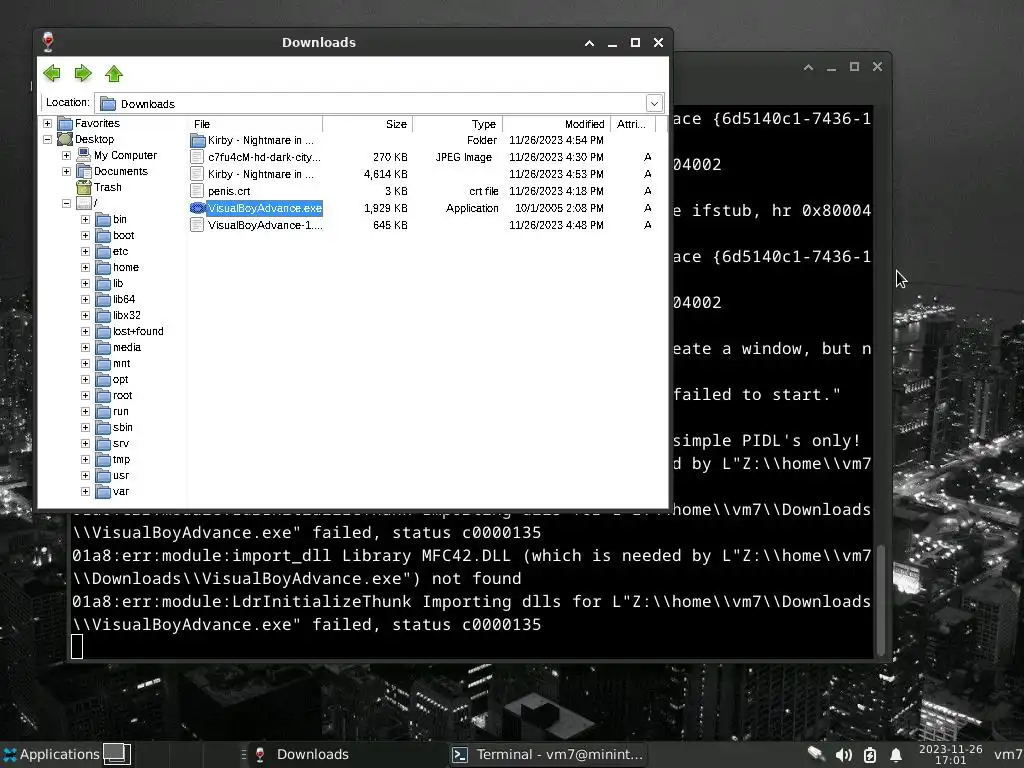Expand the bin folder node
The image size is (1024, 768).
pos(85,219)
